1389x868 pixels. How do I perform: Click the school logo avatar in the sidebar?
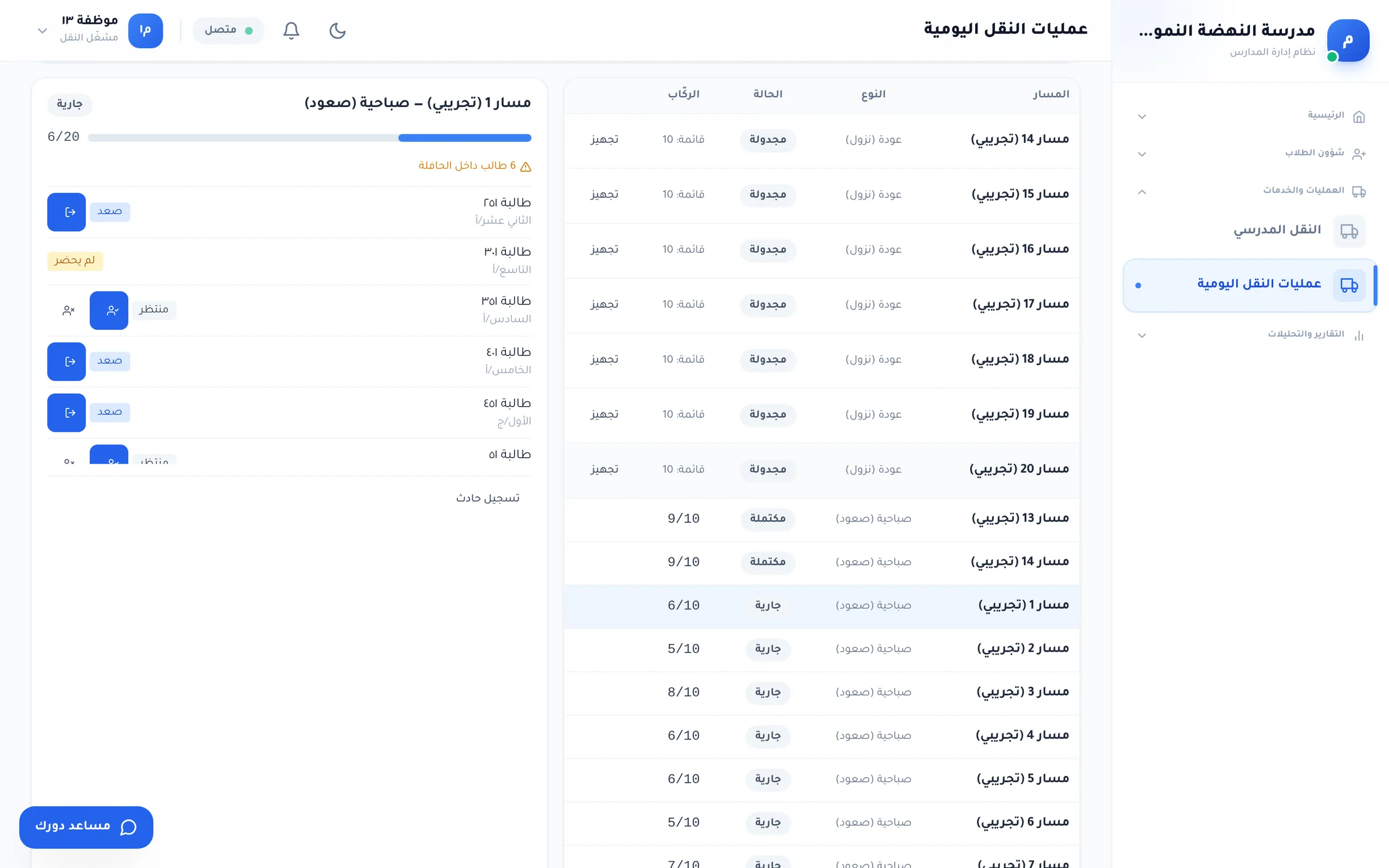pos(1348,41)
